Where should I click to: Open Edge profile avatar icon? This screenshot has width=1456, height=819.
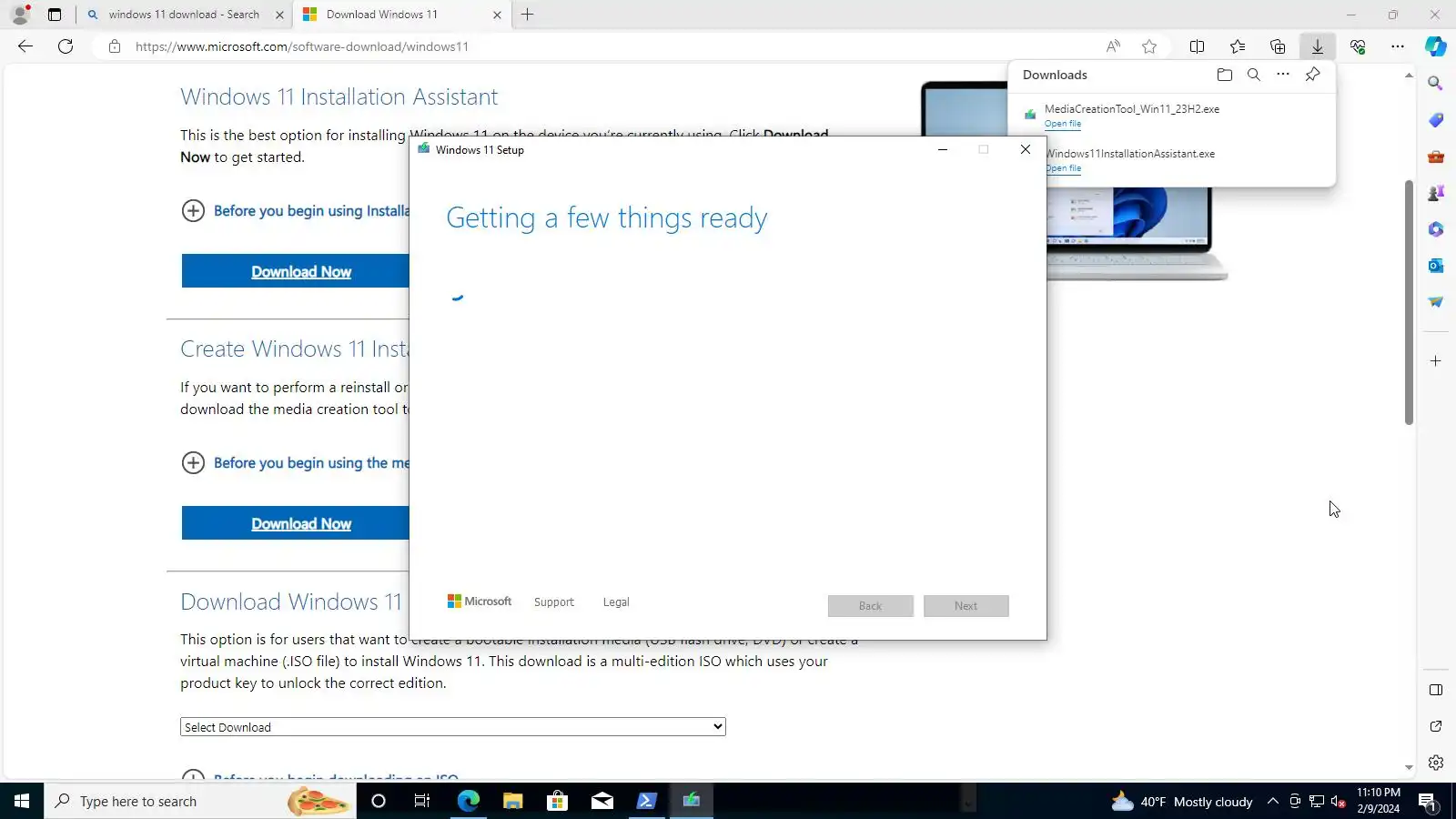(x=19, y=15)
